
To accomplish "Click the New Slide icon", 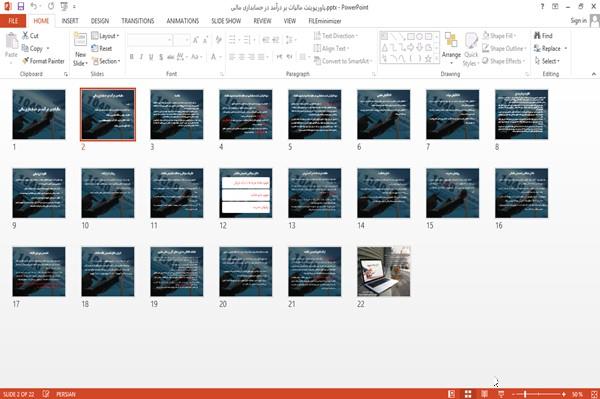I will click(80, 40).
